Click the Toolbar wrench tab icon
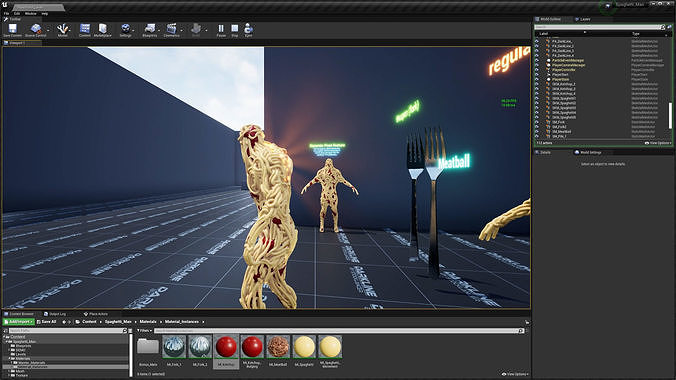 pos(6,19)
